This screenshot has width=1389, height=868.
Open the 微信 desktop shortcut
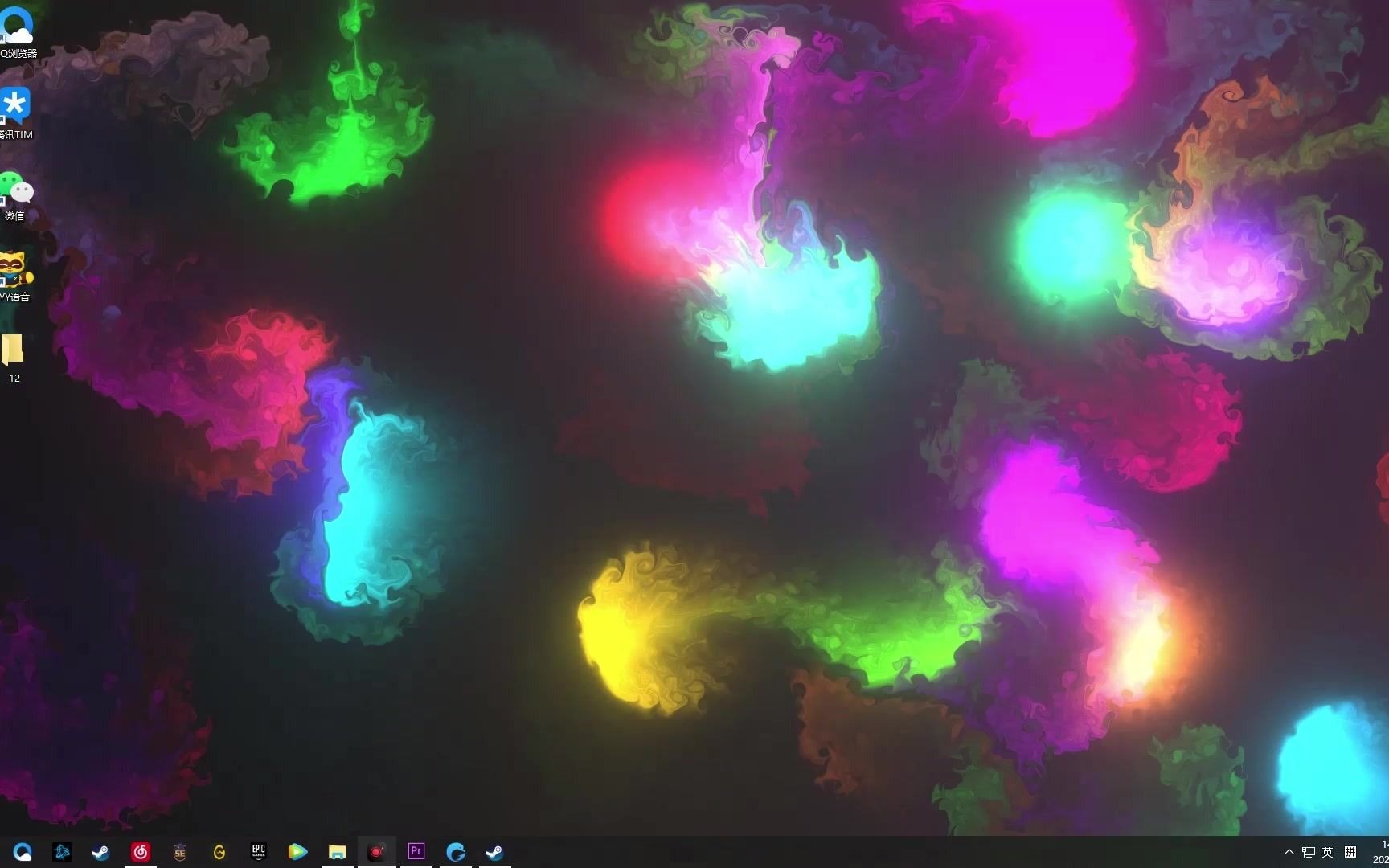pos(16,195)
